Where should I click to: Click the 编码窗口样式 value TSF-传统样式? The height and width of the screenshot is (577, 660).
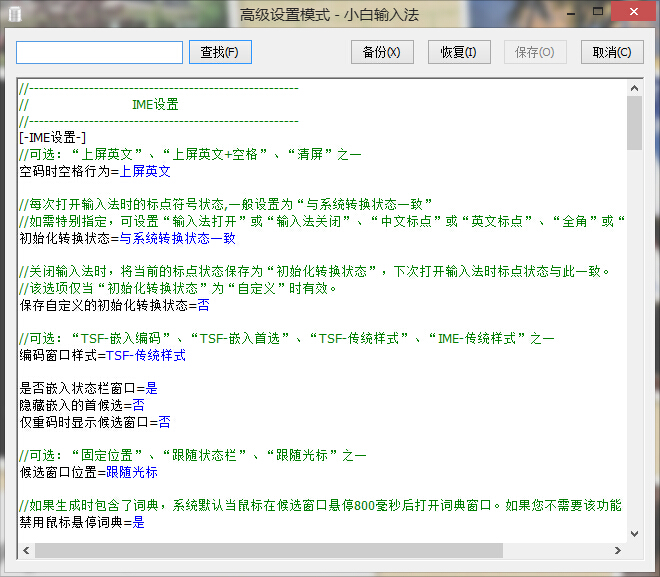146,355
